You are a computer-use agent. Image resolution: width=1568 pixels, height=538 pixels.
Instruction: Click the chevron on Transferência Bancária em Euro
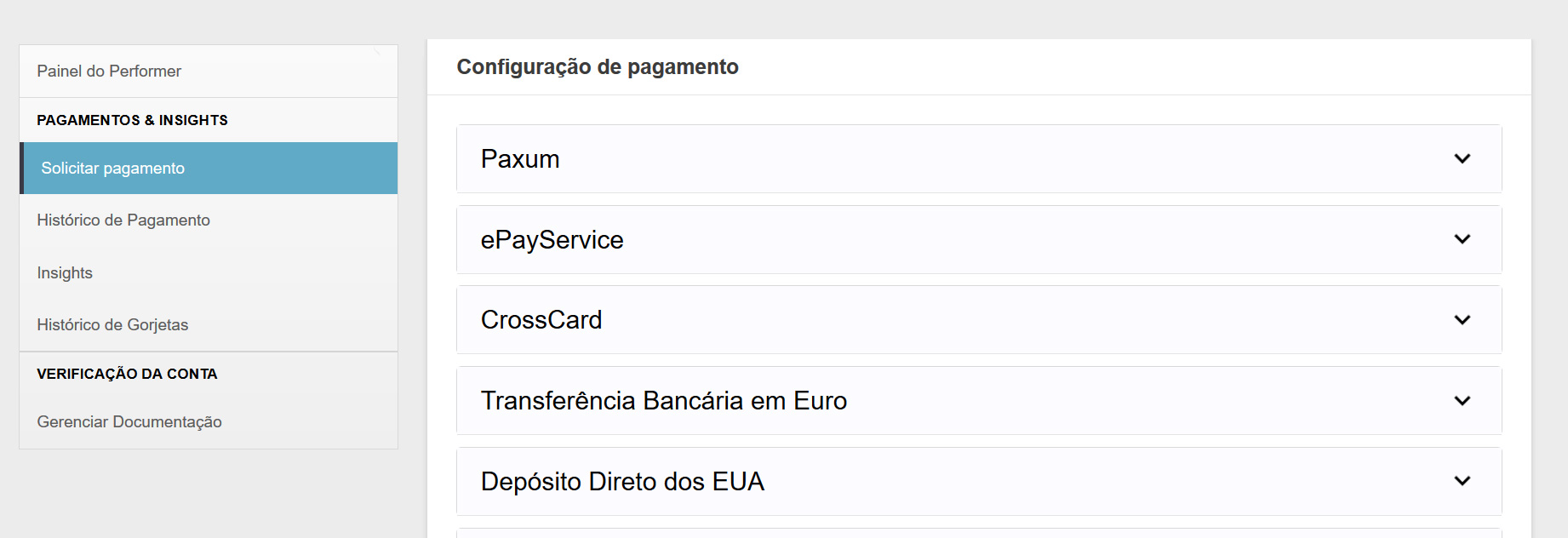(1462, 401)
